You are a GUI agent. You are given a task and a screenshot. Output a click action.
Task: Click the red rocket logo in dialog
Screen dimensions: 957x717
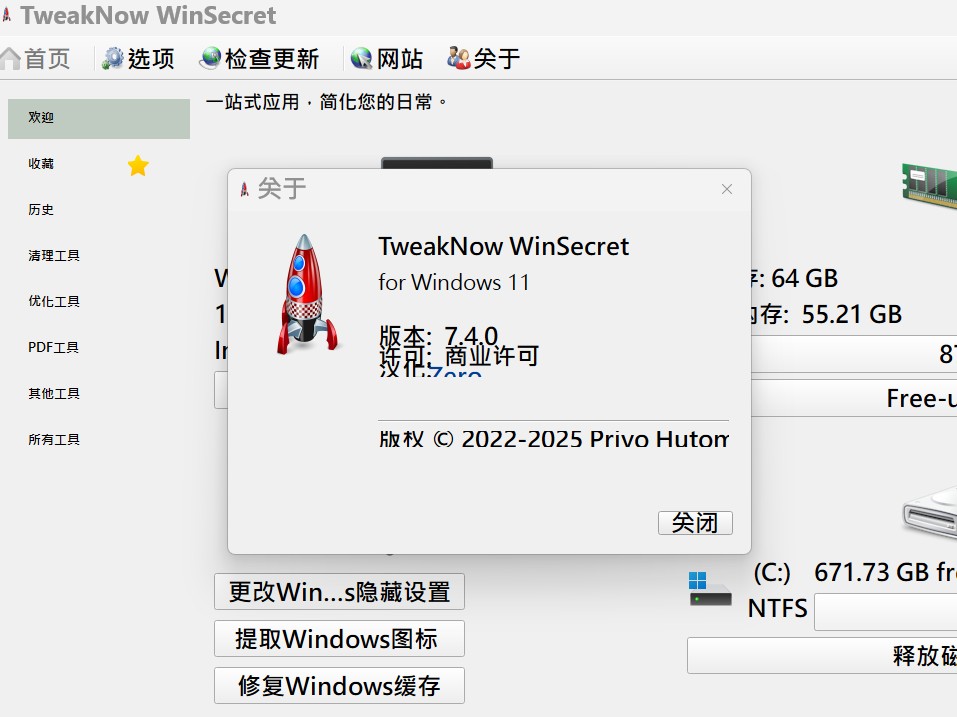(x=304, y=293)
